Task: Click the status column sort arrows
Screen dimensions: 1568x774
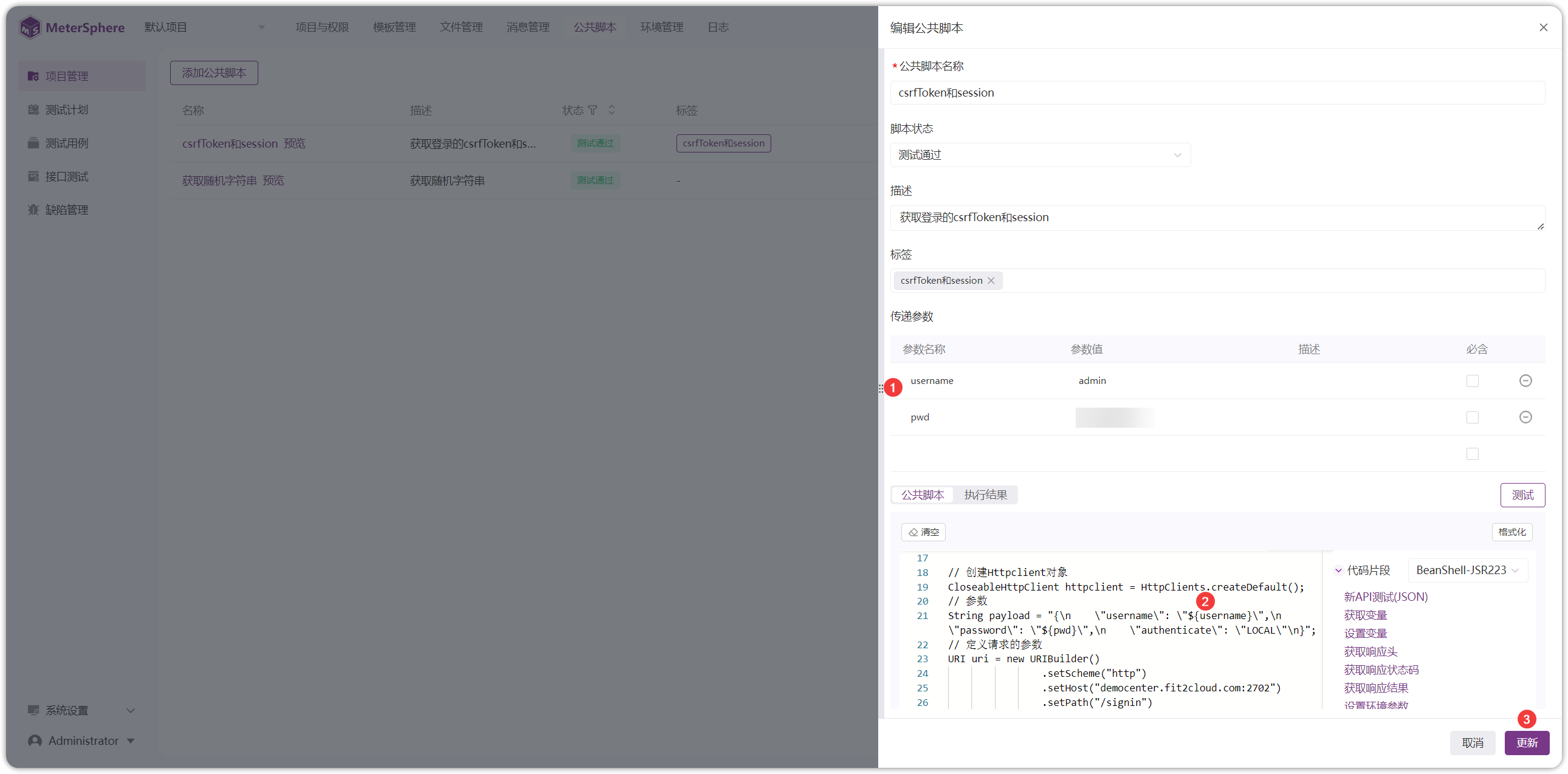Action: 611,110
